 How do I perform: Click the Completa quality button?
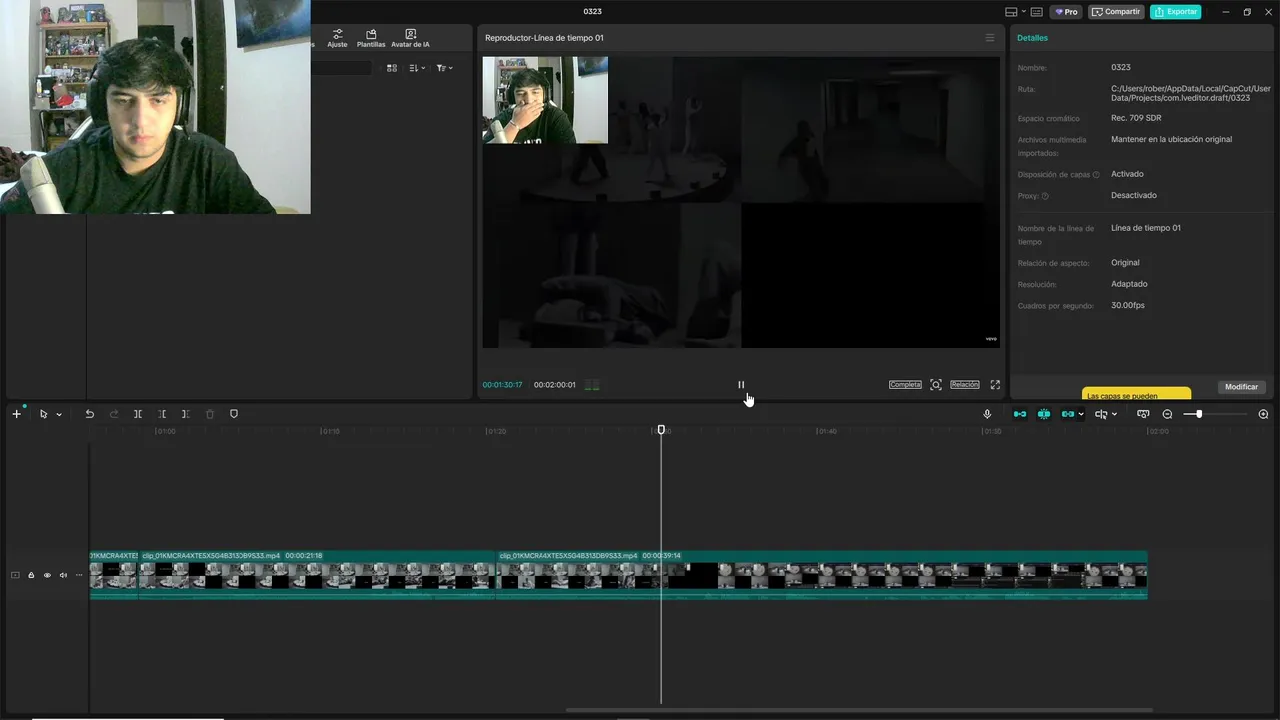tap(905, 385)
